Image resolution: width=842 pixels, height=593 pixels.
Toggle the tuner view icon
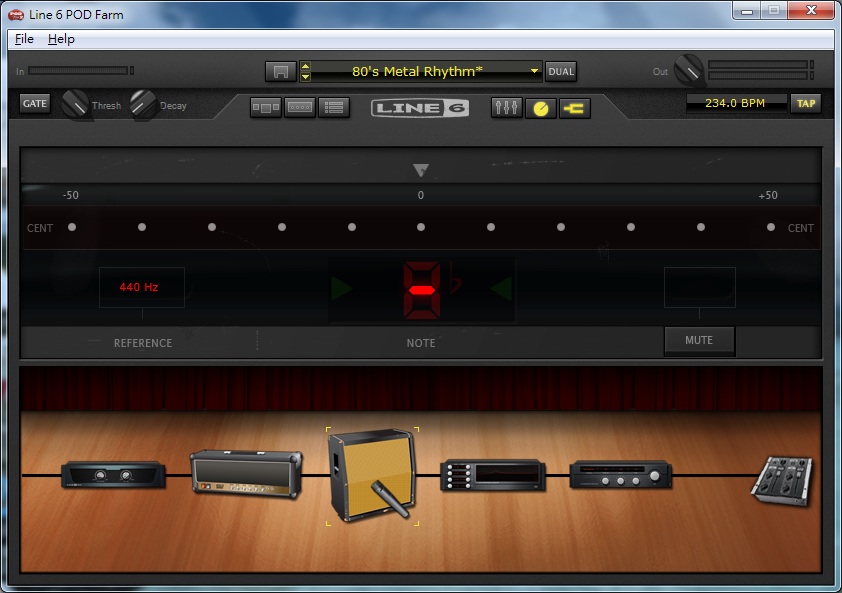pyautogui.click(x=541, y=108)
